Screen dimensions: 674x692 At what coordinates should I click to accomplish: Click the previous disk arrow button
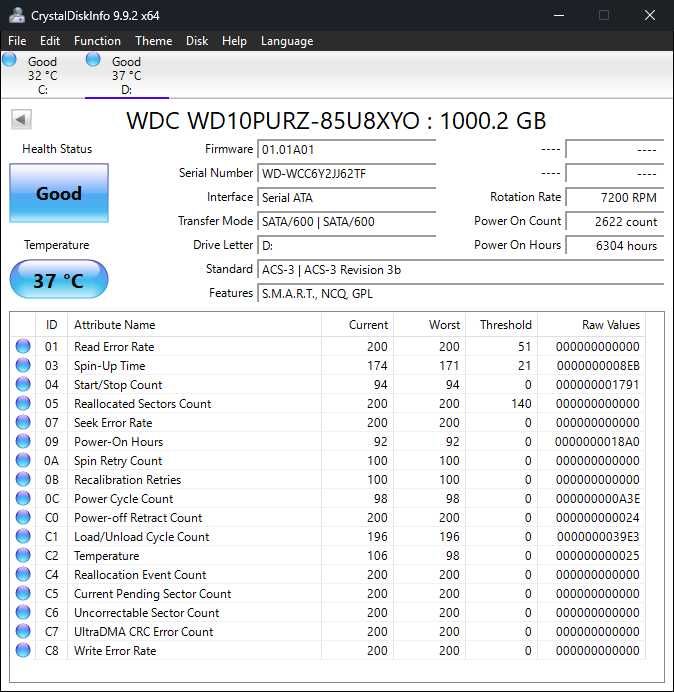[21, 119]
